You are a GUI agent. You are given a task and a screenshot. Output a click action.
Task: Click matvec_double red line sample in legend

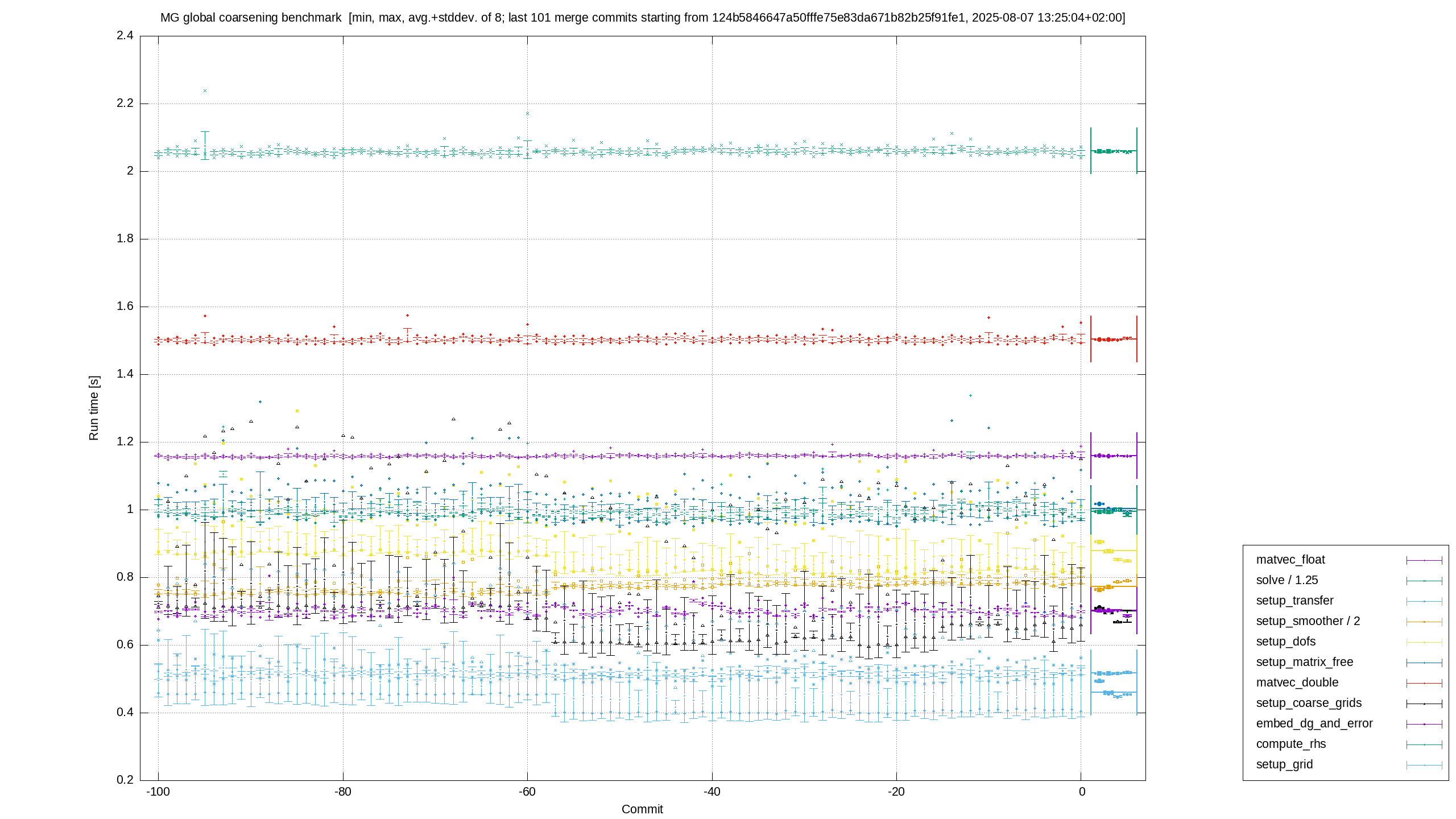(1424, 683)
